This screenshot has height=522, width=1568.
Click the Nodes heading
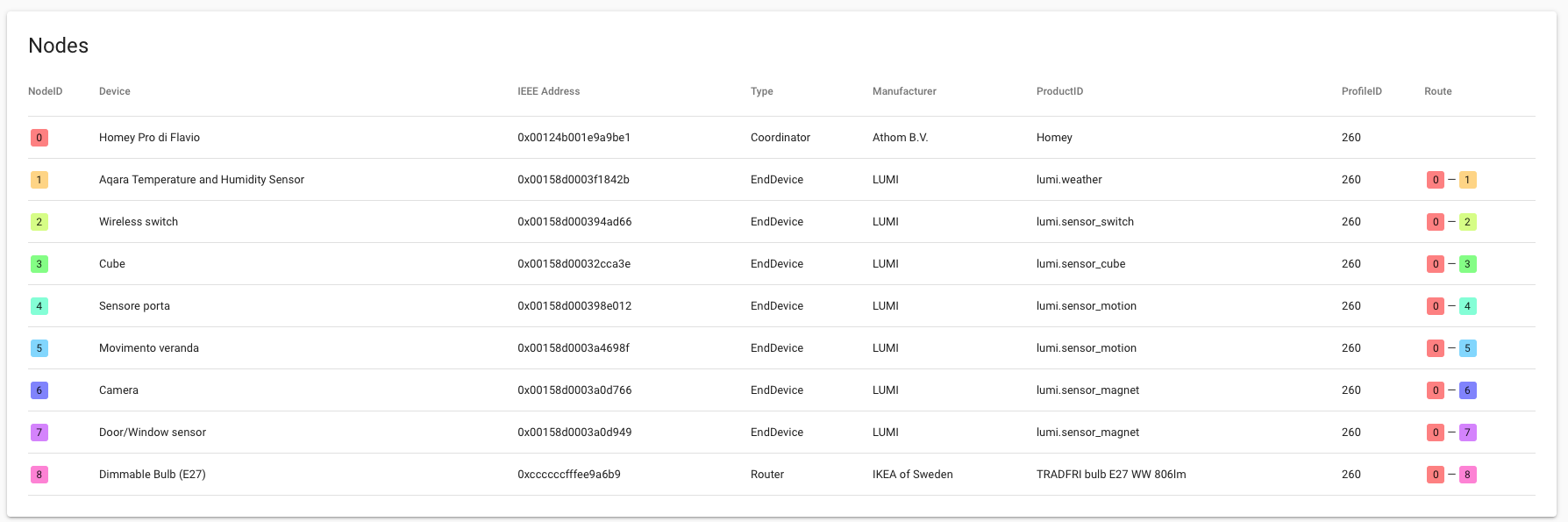coord(58,46)
